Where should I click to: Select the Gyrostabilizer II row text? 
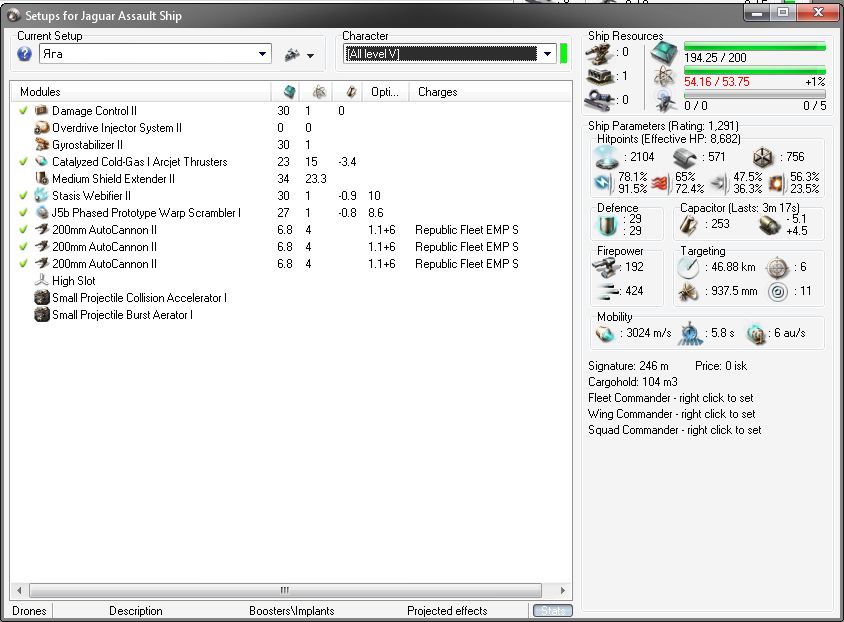click(x=87, y=145)
